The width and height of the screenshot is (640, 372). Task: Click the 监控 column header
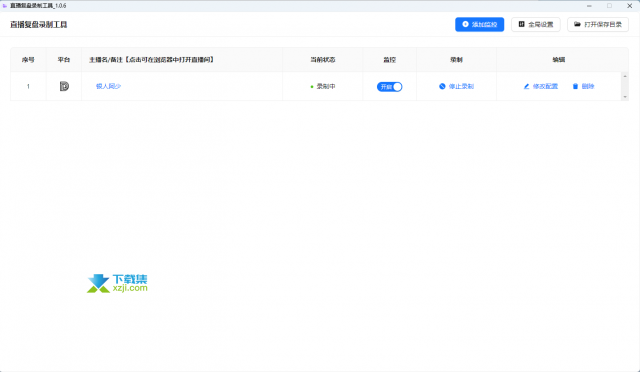click(x=389, y=60)
